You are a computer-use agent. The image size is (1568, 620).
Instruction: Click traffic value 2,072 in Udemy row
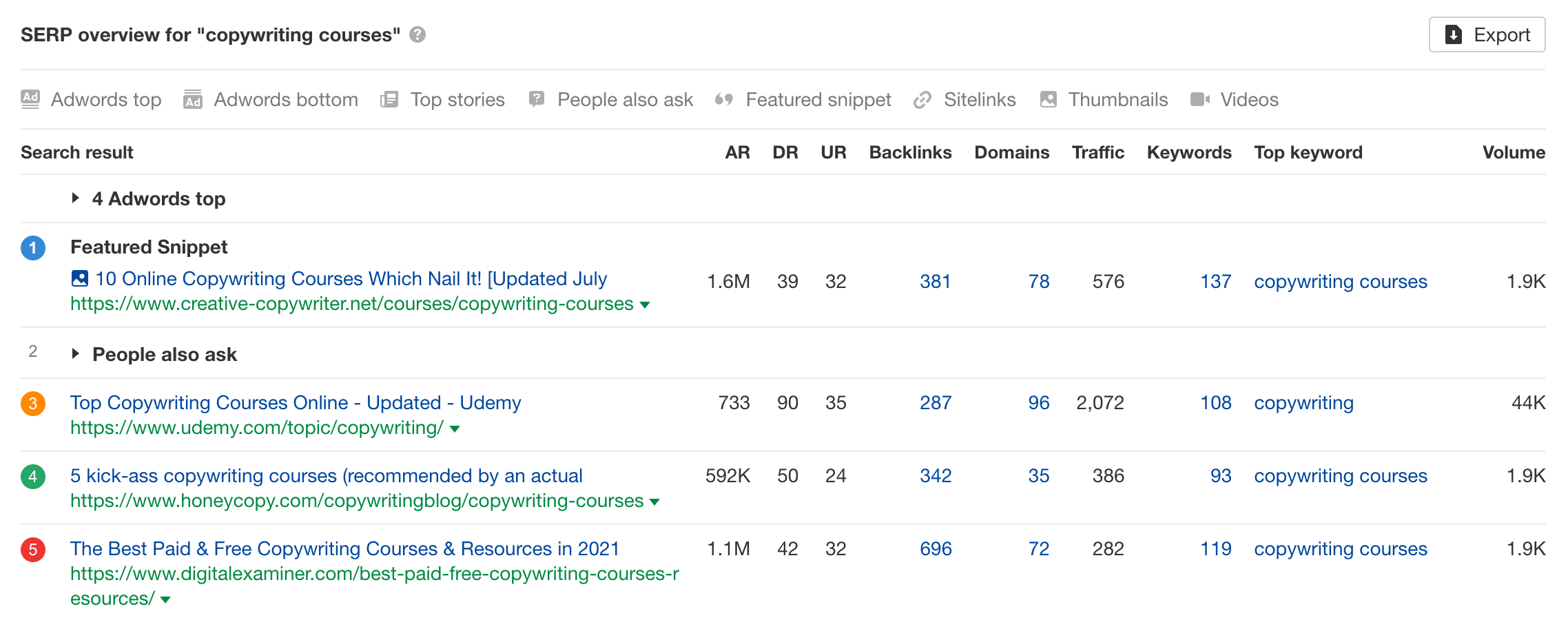[x=1100, y=402]
